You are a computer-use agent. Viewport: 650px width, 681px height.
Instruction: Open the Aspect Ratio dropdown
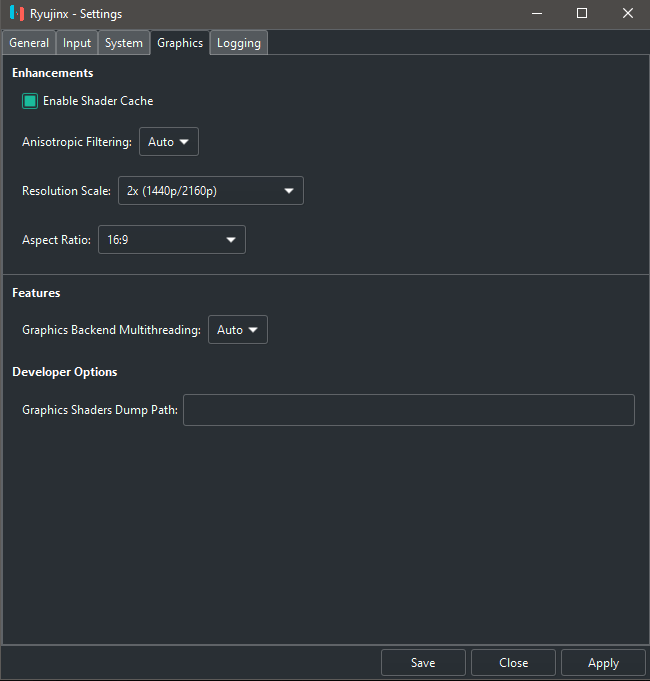coord(172,240)
